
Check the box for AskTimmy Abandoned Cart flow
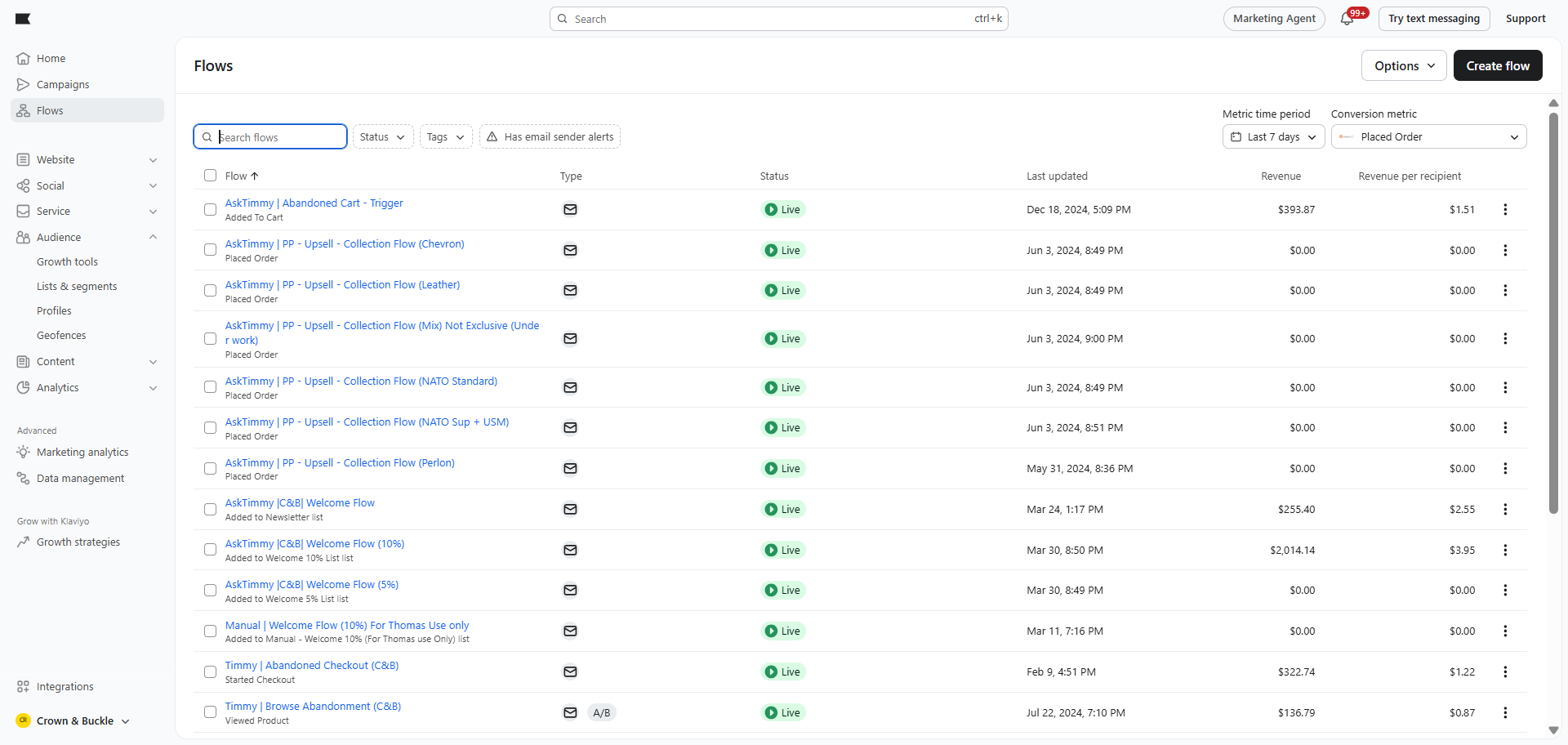click(x=210, y=210)
